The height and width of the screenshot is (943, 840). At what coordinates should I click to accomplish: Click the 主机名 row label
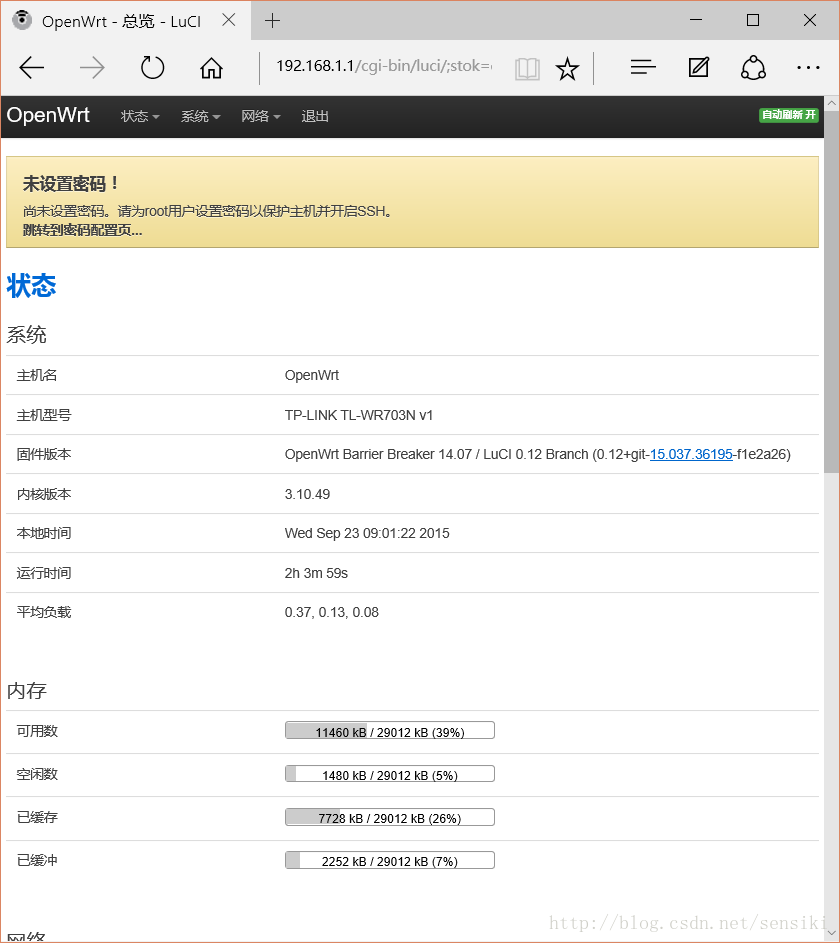pyautogui.click(x=37, y=375)
